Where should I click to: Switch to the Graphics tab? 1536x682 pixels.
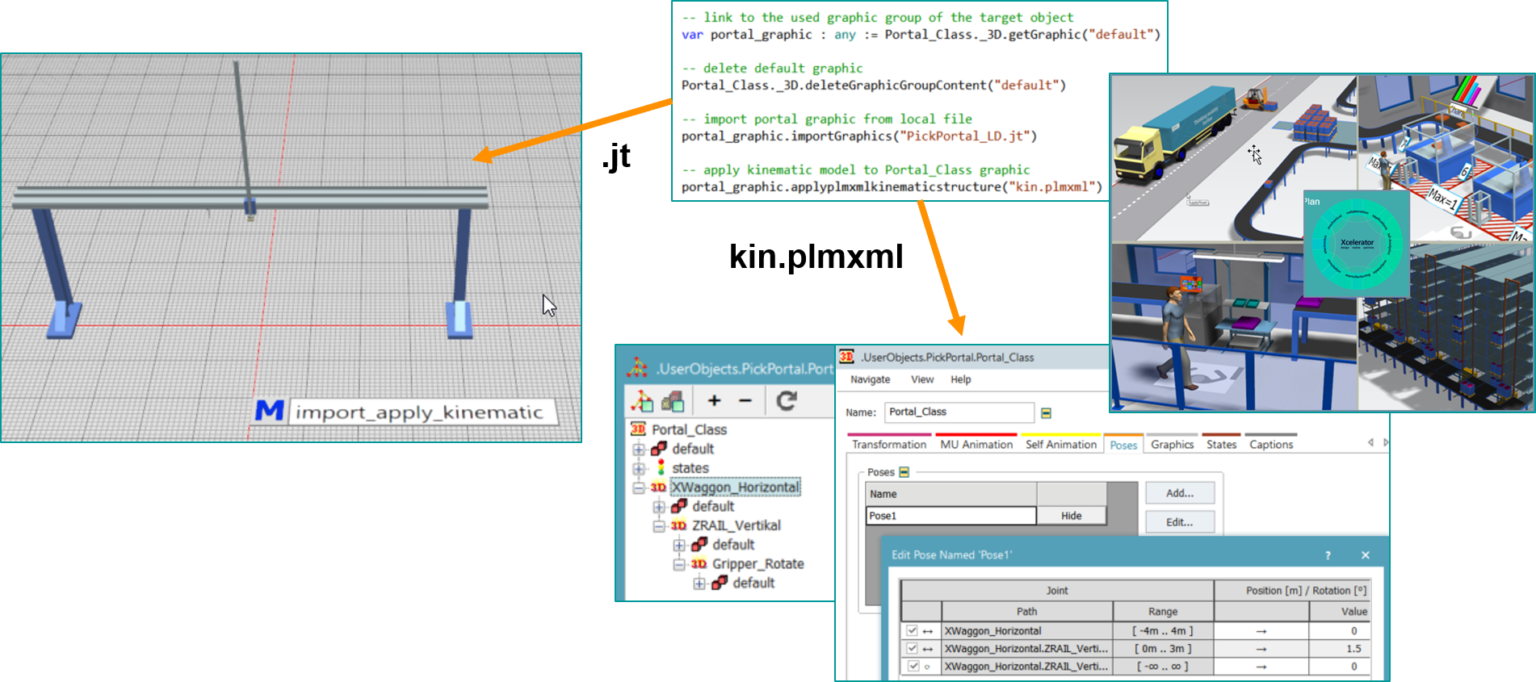1172,444
